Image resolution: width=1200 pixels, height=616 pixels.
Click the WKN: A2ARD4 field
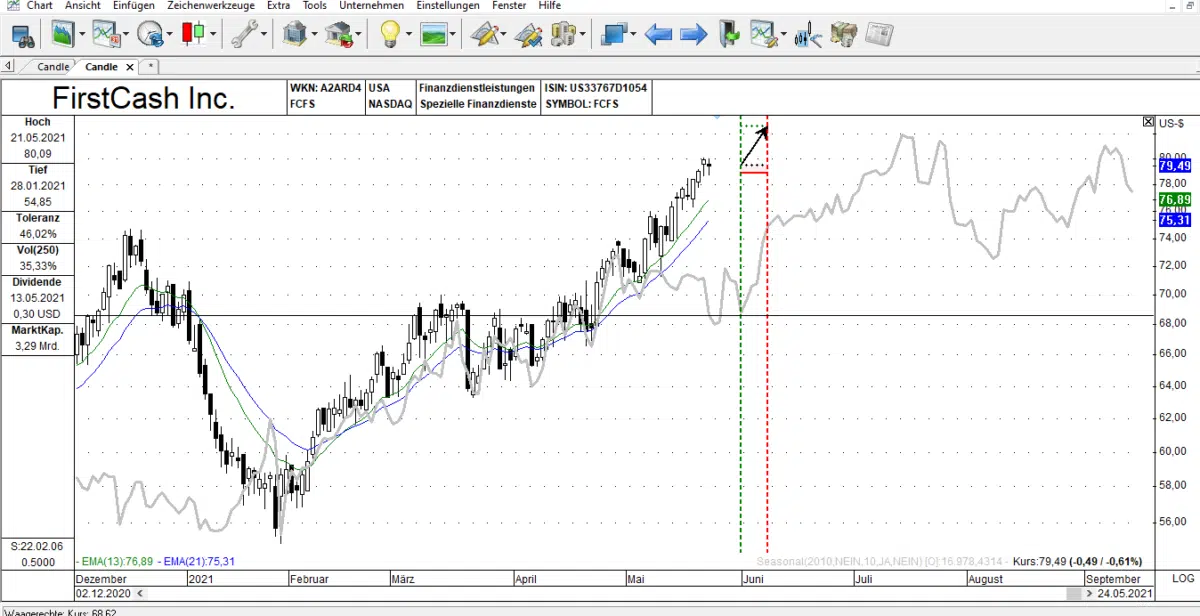click(325, 88)
